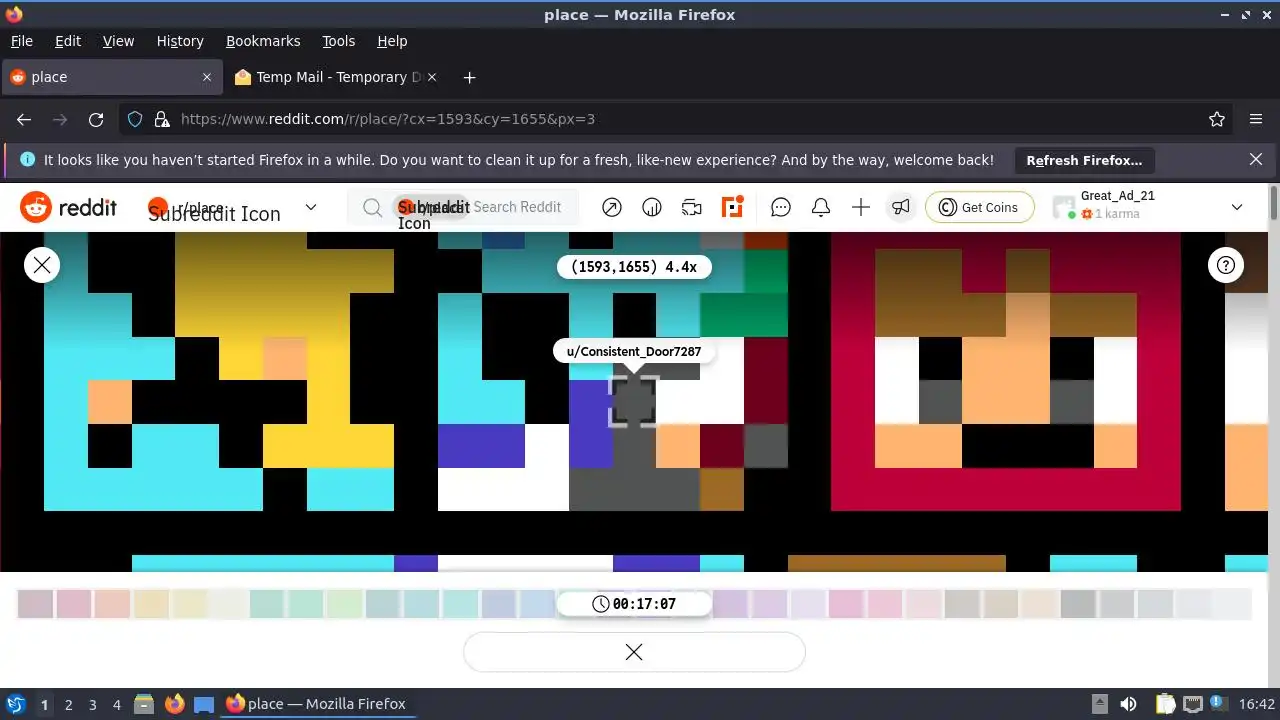This screenshot has width=1280, height=720.
Task: Click the Firefox bookmark star icon
Action: click(1217, 119)
